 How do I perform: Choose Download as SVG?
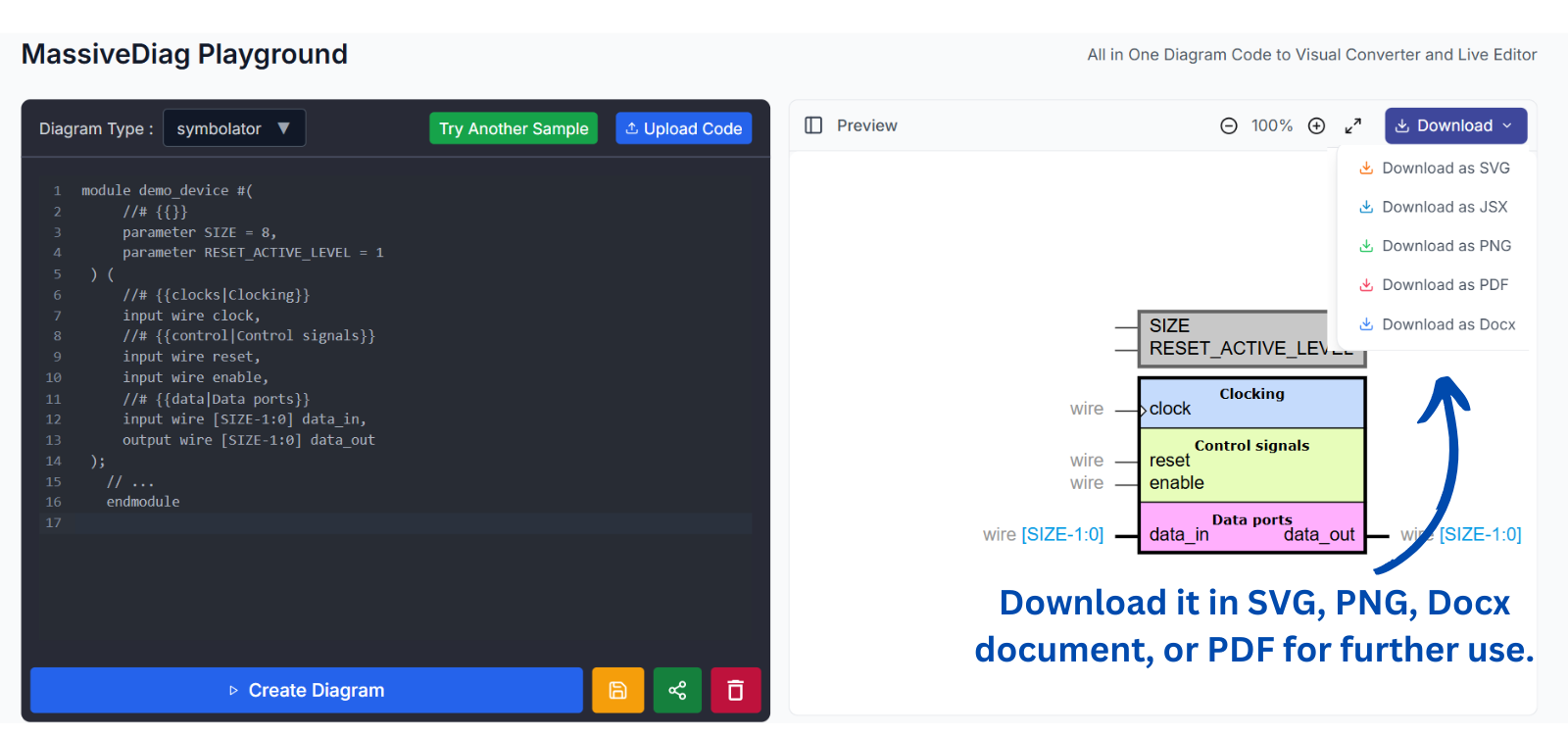pyautogui.click(x=1434, y=168)
